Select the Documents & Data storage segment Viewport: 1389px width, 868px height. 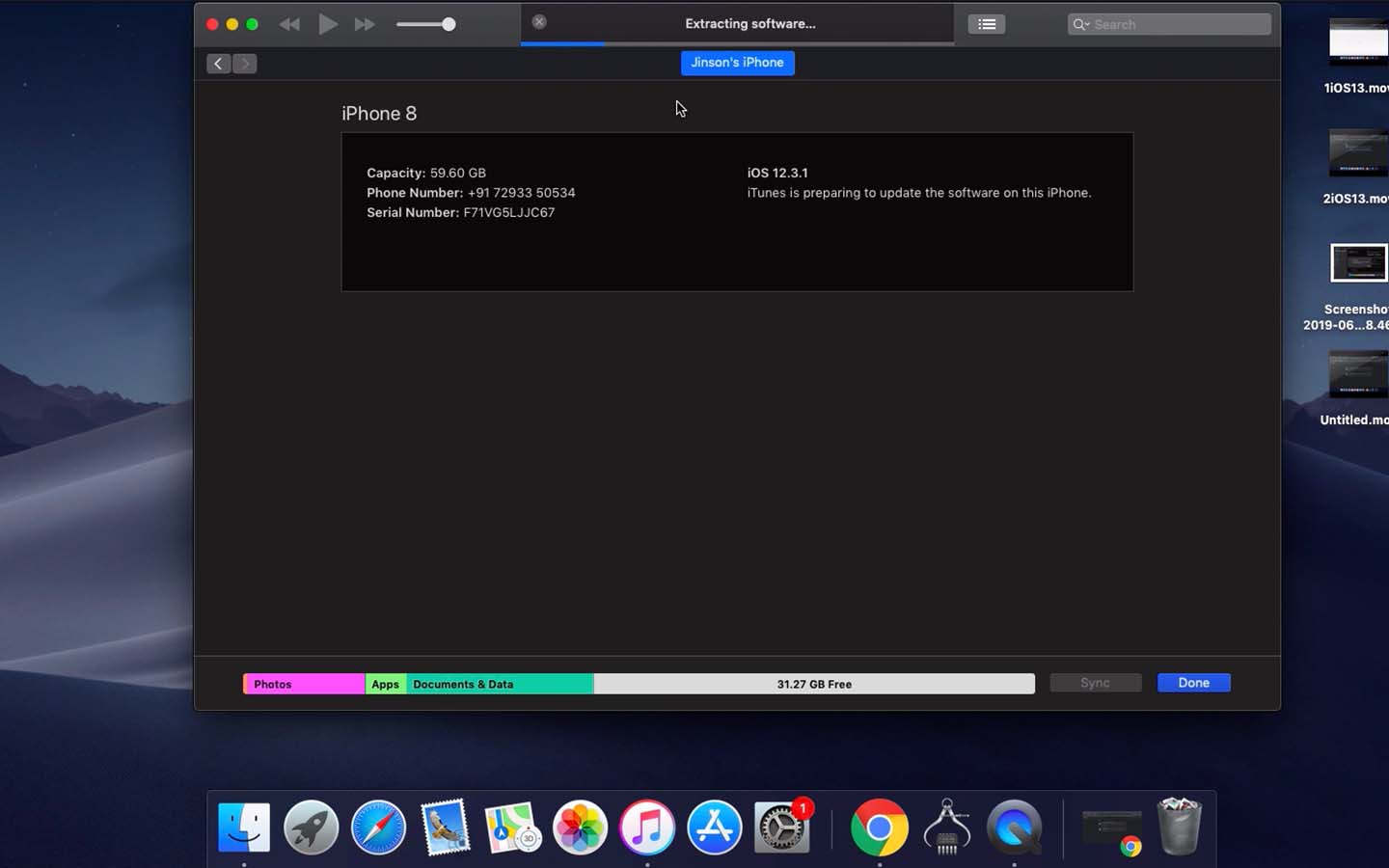[x=500, y=684]
